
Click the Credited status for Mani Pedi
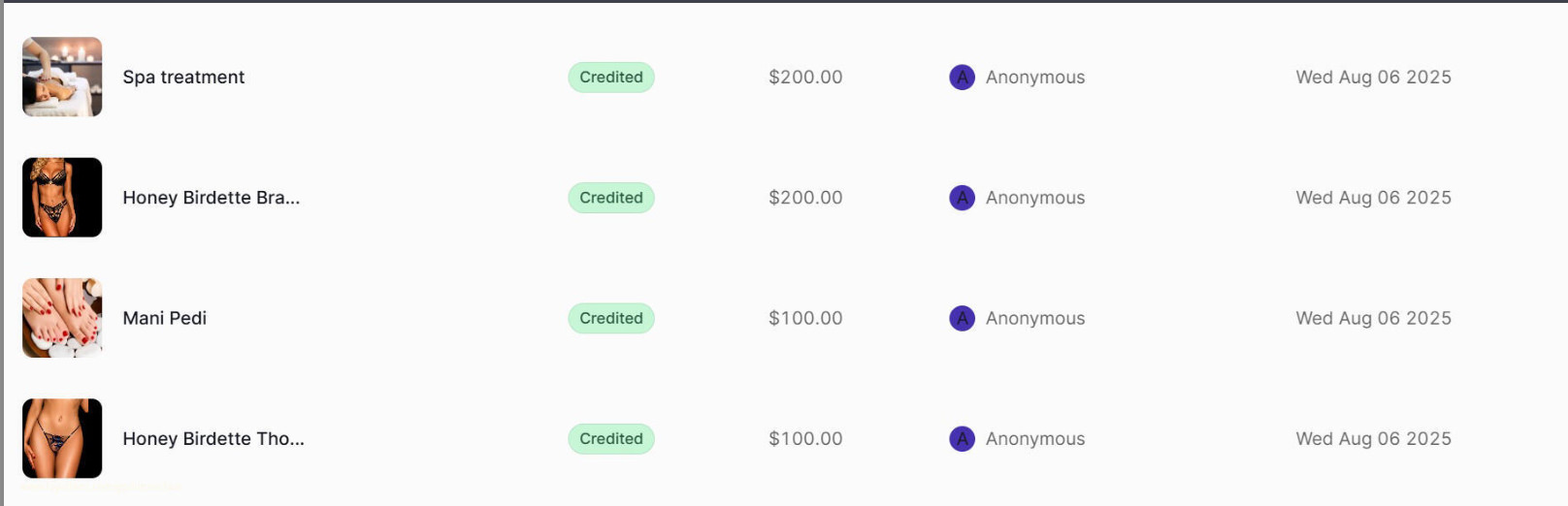(x=611, y=318)
